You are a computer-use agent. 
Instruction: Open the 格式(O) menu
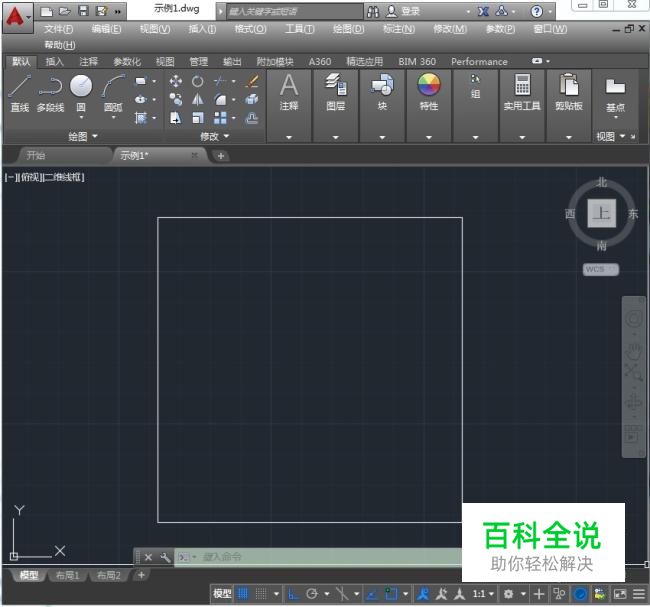coord(250,29)
